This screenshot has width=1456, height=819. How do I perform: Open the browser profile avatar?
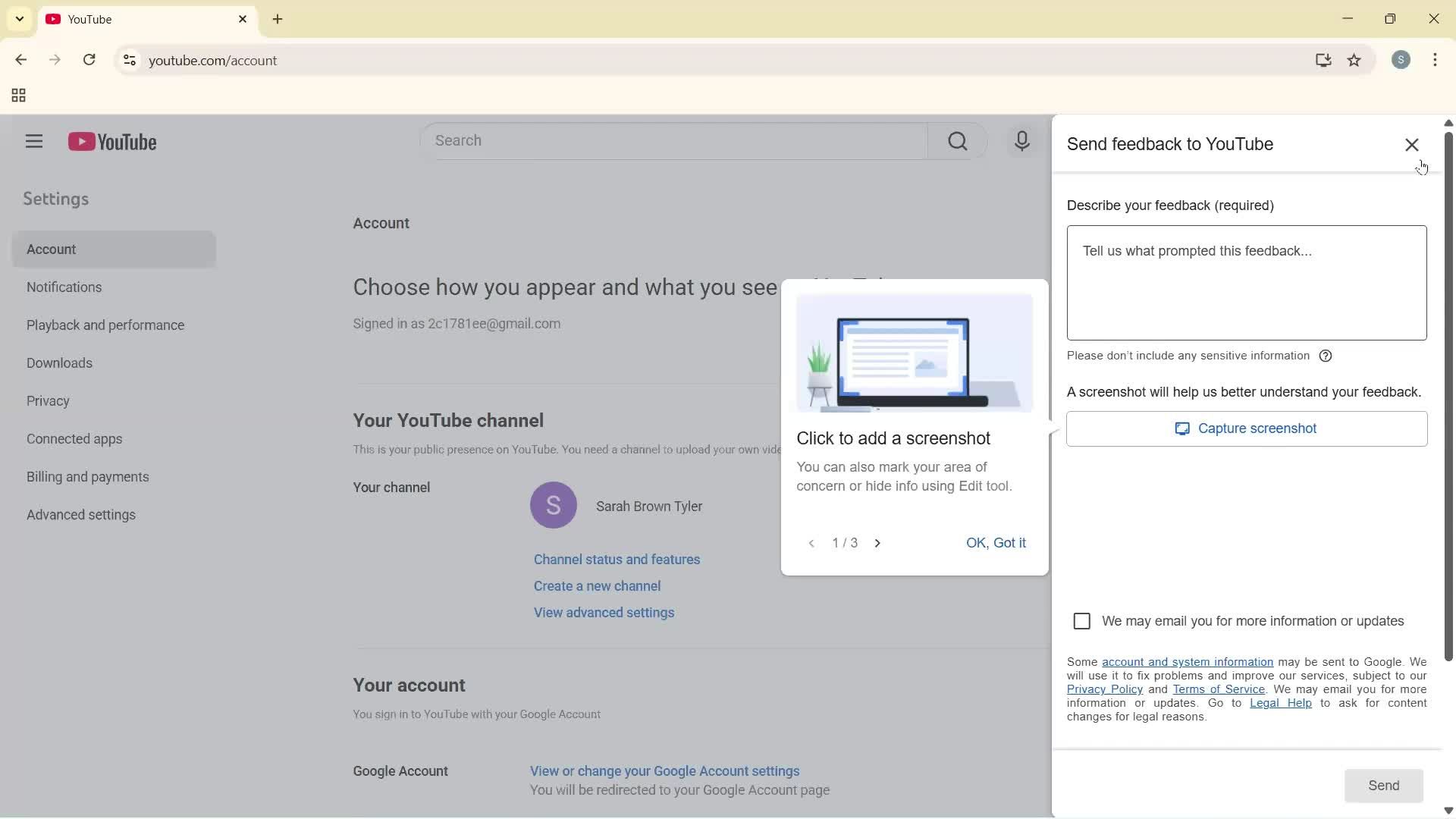(1401, 60)
